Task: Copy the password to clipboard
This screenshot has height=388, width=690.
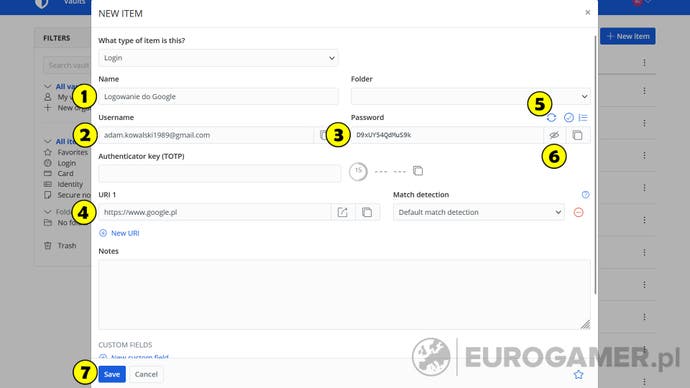Action: click(x=577, y=135)
